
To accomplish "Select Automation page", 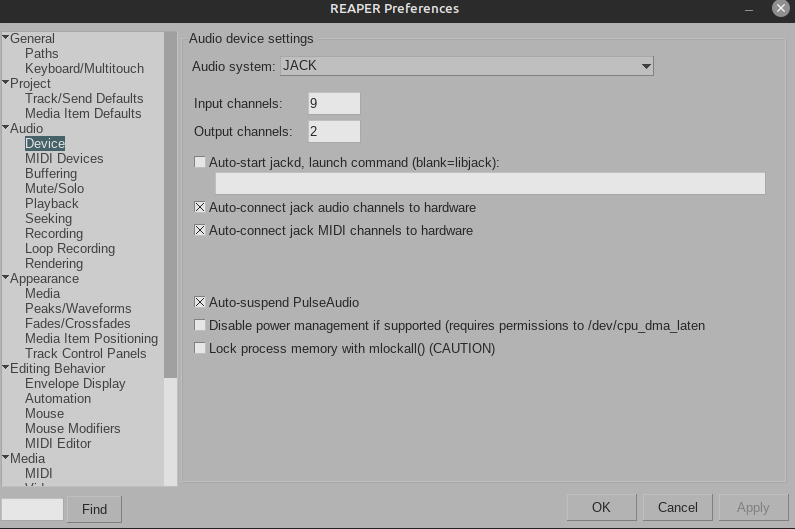I will (58, 398).
